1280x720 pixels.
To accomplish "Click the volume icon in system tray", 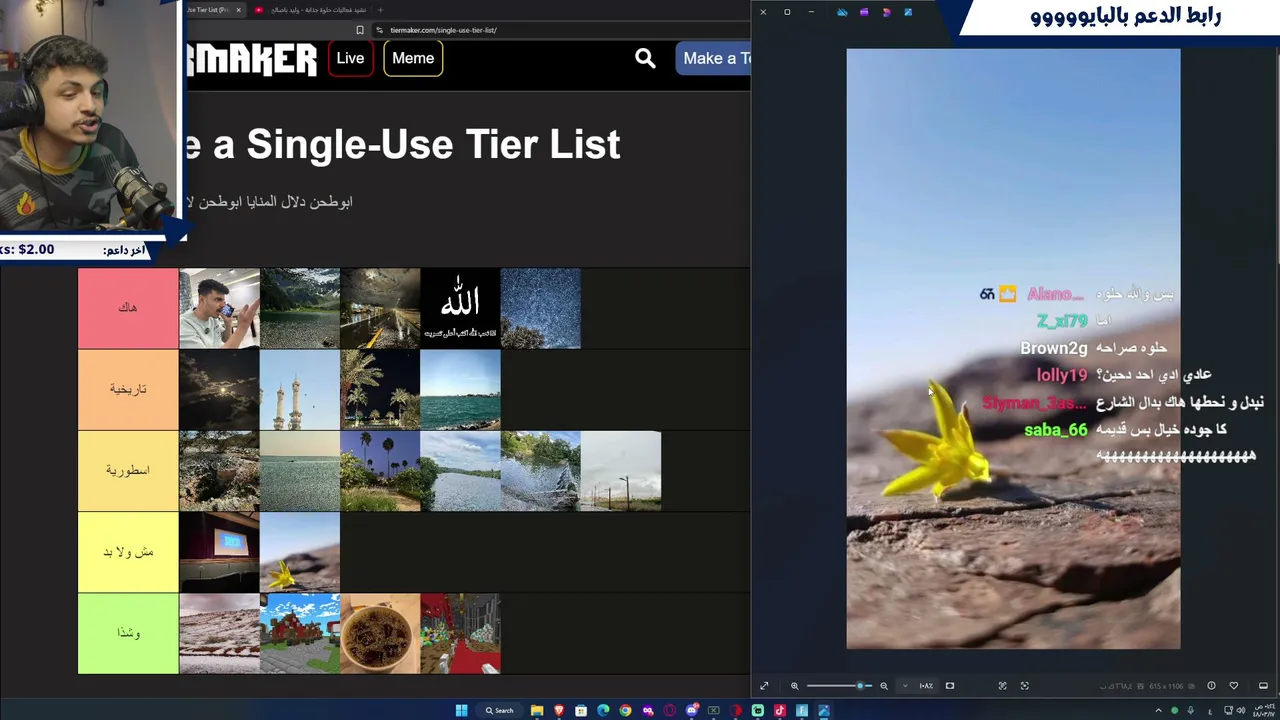I will (1241, 711).
